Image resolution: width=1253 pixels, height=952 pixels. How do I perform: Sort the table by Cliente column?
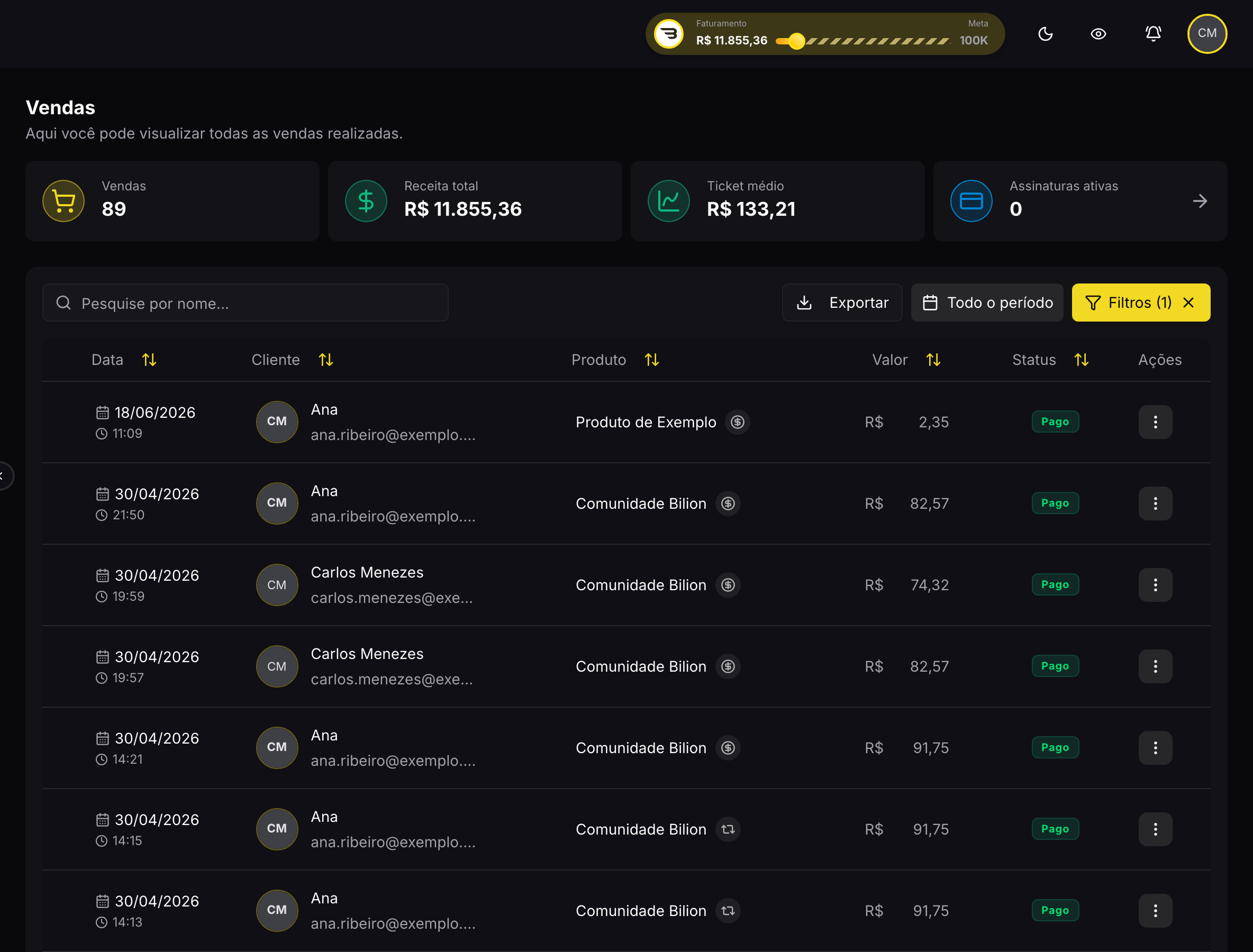point(326,360)
